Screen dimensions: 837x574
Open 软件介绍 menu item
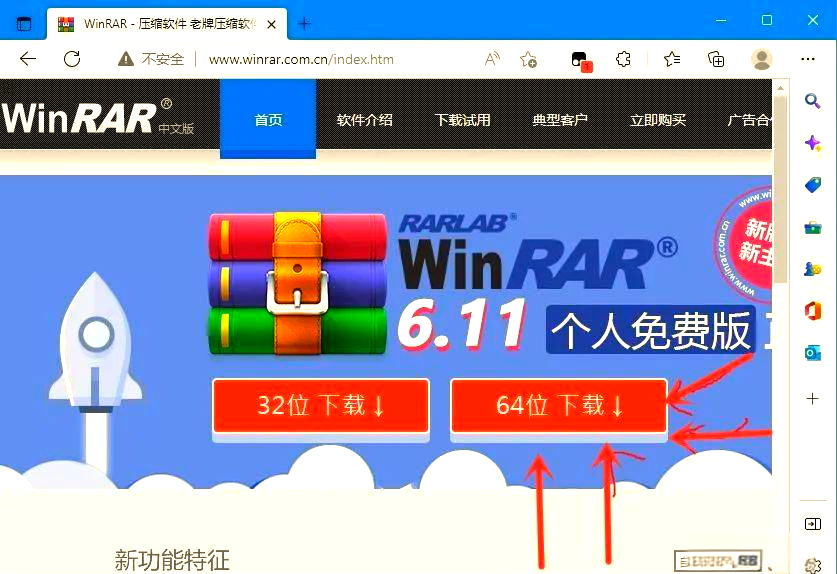tap(365, 120)
